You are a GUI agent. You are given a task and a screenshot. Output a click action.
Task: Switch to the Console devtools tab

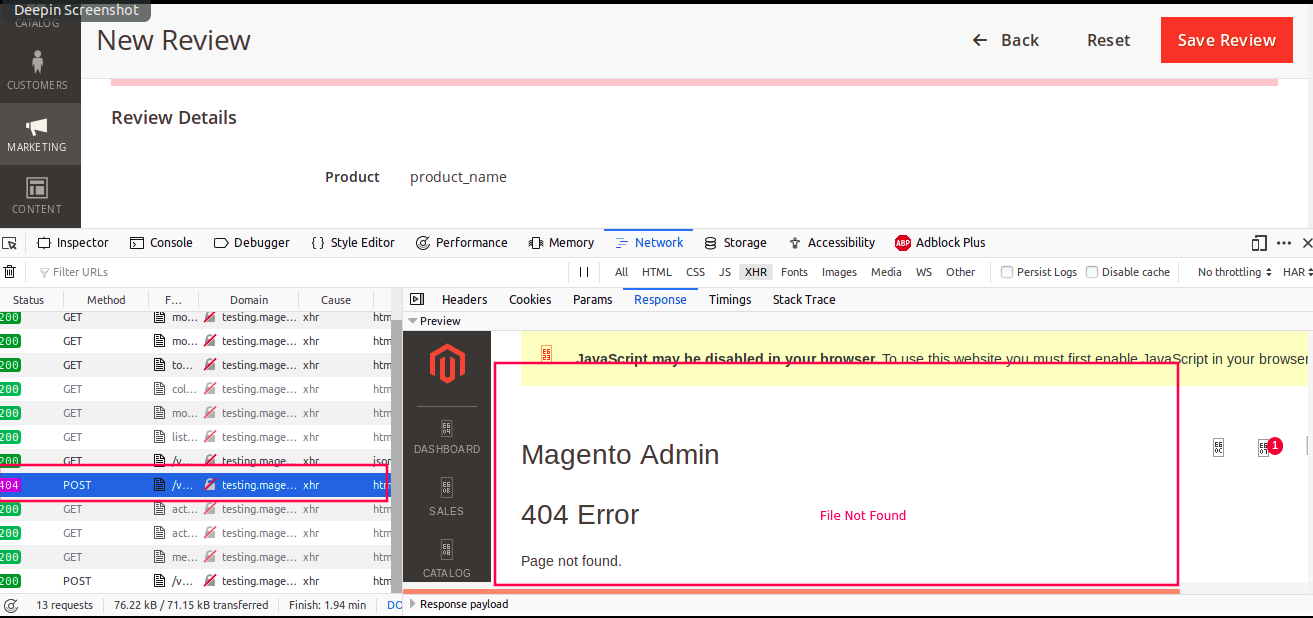point(161,243)
